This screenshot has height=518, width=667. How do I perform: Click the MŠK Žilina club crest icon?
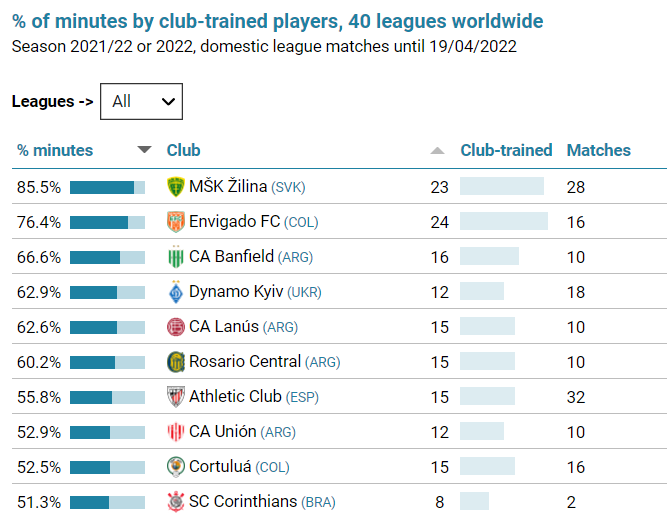(x=176, y=187)
